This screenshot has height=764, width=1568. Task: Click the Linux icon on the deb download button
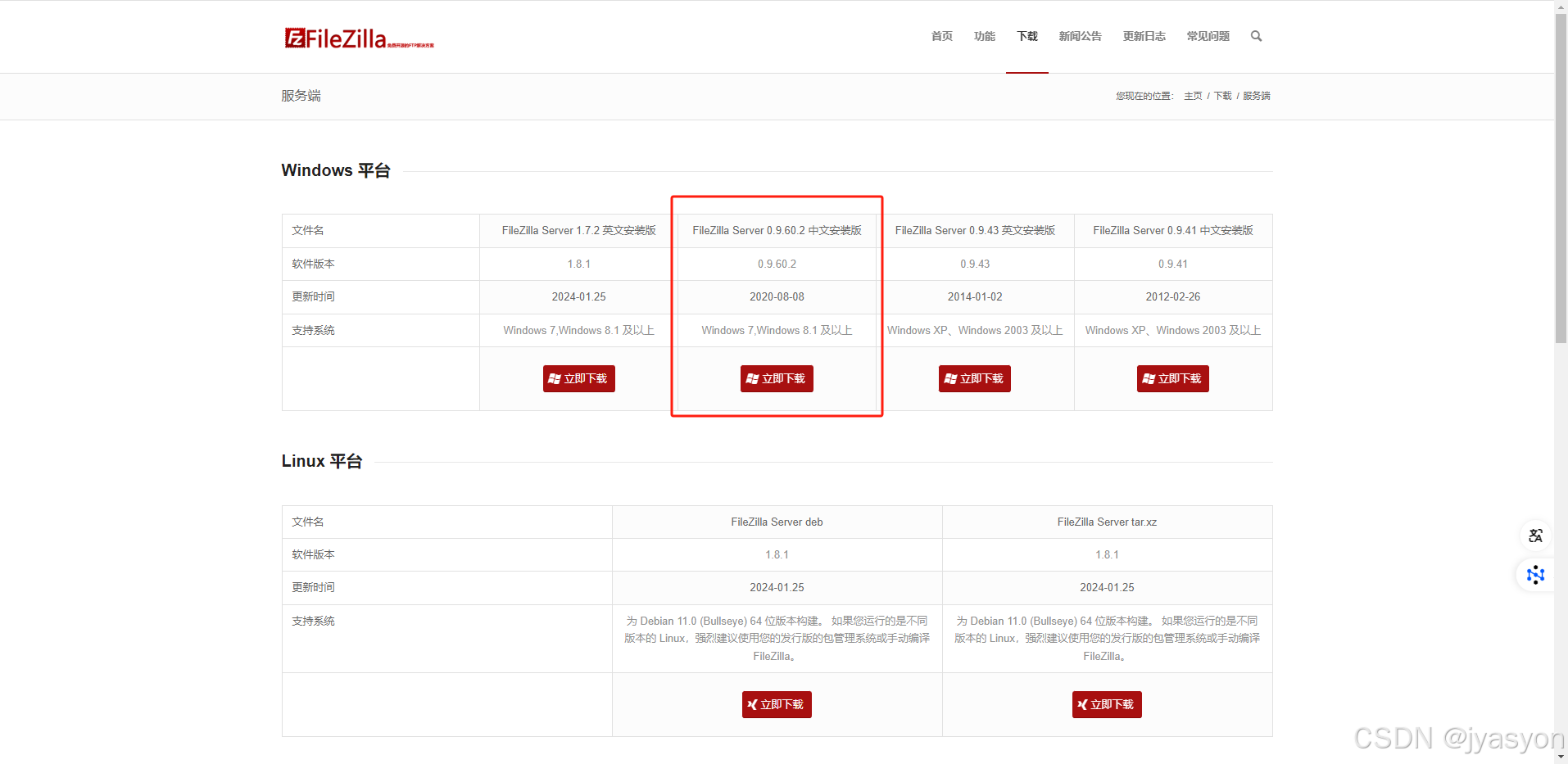pos(753,704)
